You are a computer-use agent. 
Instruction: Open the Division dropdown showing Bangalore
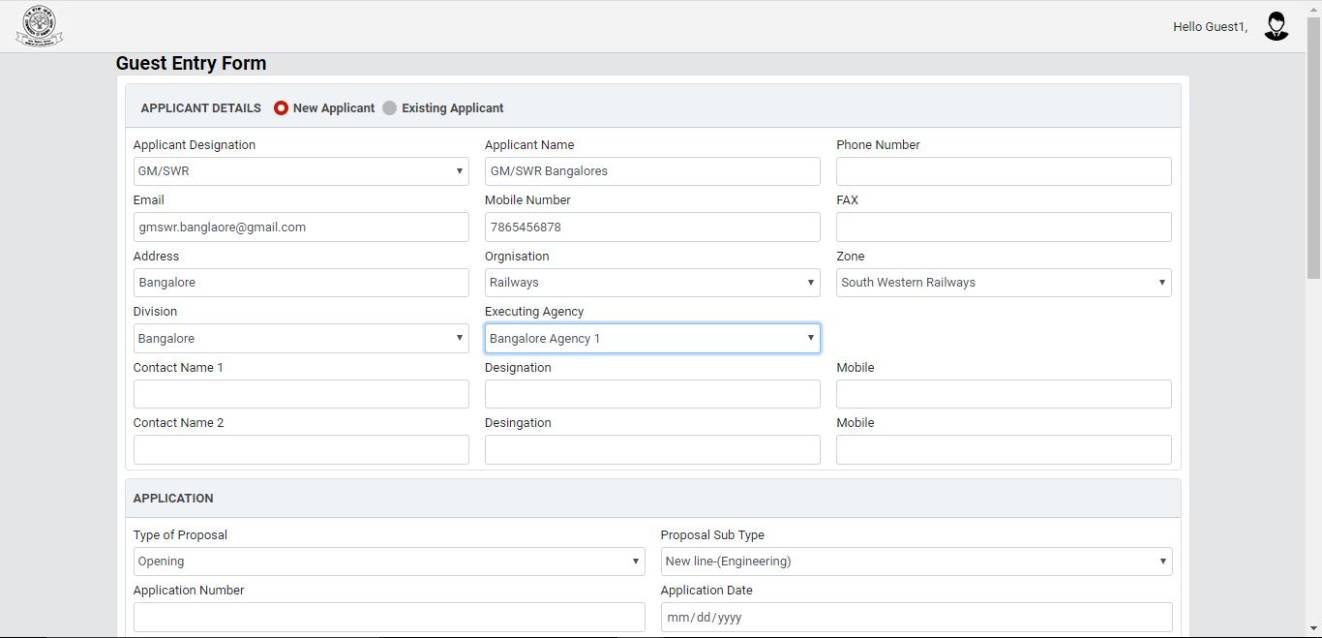[300, 339]
